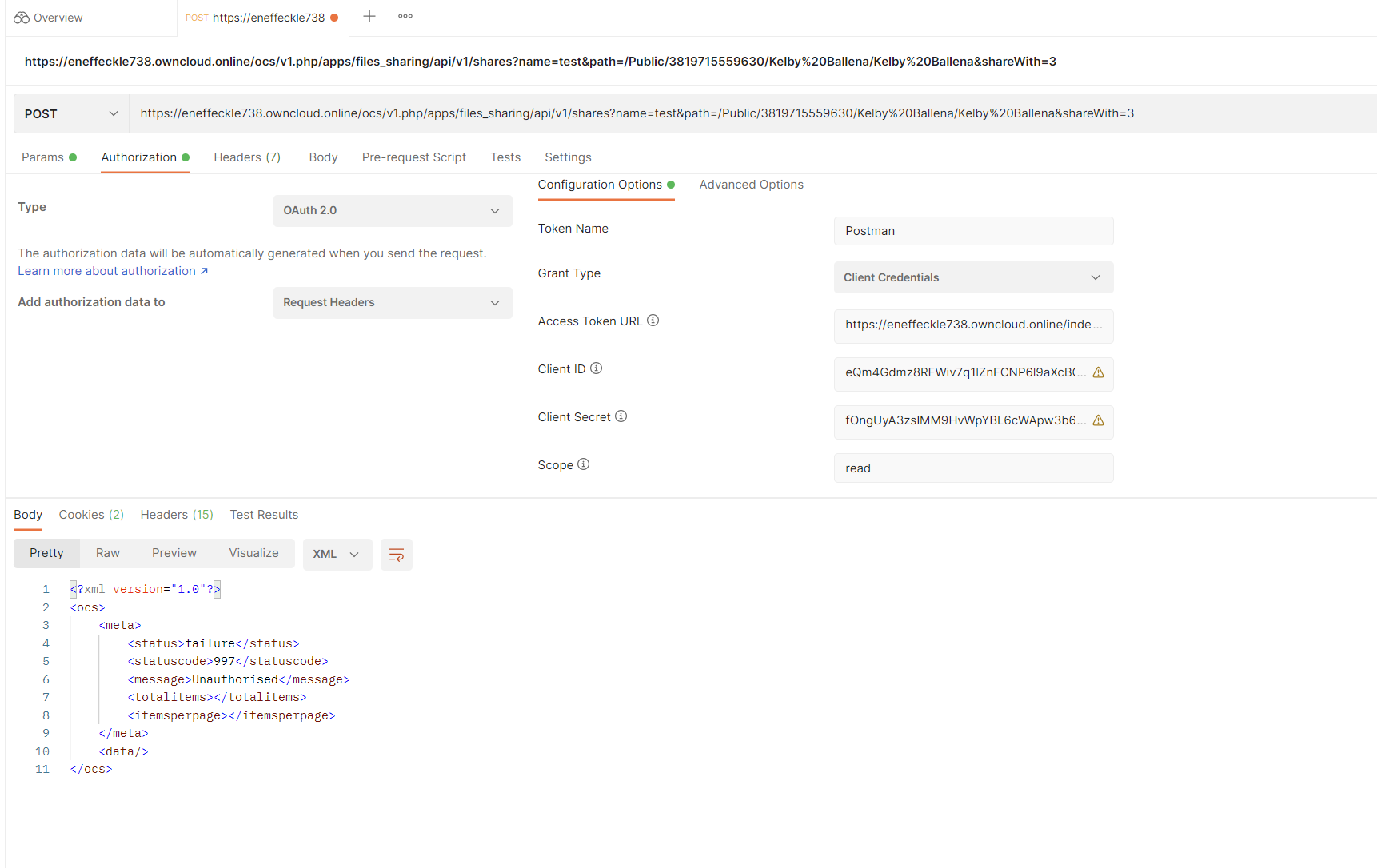Click the Access Token URL field
Image resolution: width=1377 pixels, height=868 pixels.
[x=973, y=325]
